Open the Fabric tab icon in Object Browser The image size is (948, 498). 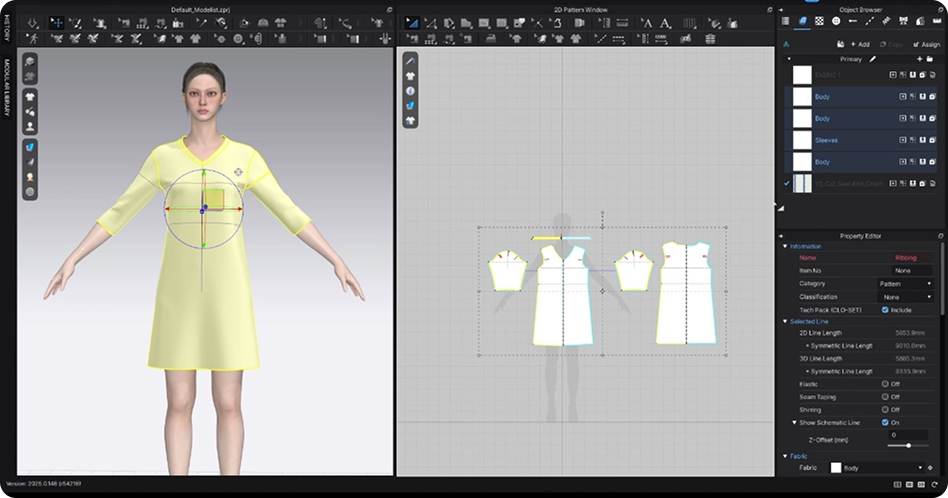803,20
